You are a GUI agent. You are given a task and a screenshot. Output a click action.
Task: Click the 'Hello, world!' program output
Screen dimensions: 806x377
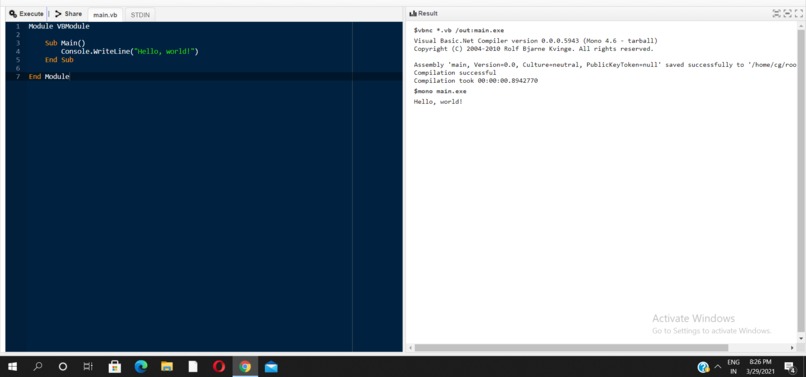[x=438, y=102]
